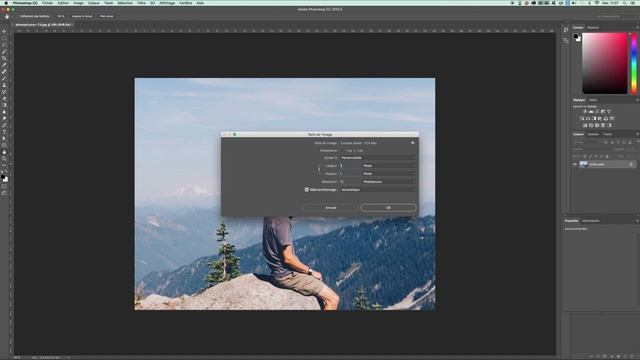Select the Lasso tool
This screenshot has height=360, width=640.
tap(4, 45)
